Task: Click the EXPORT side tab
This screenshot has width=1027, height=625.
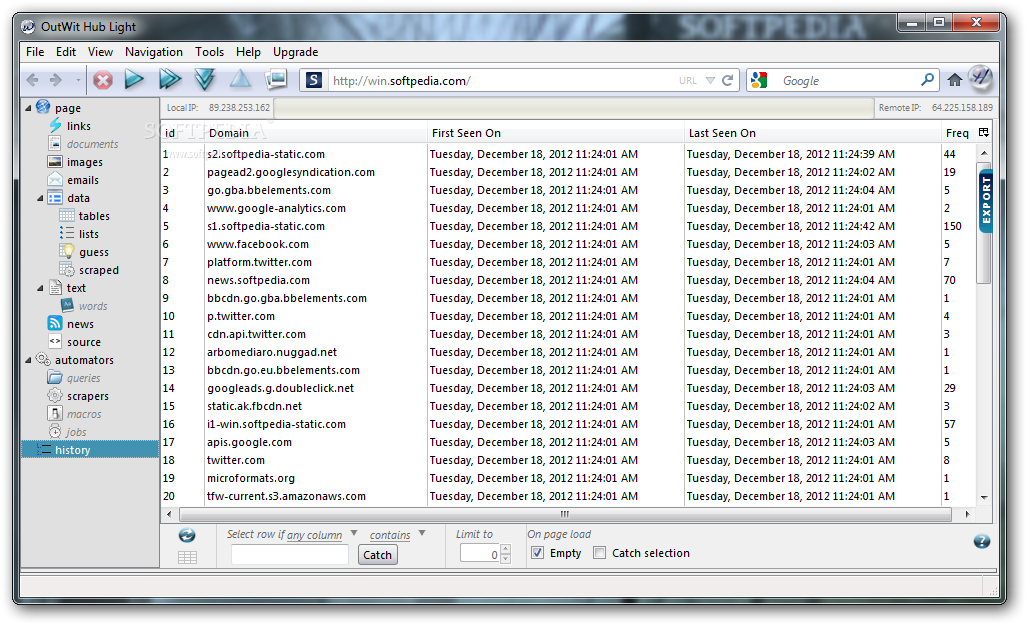Action: coord(986,200)
